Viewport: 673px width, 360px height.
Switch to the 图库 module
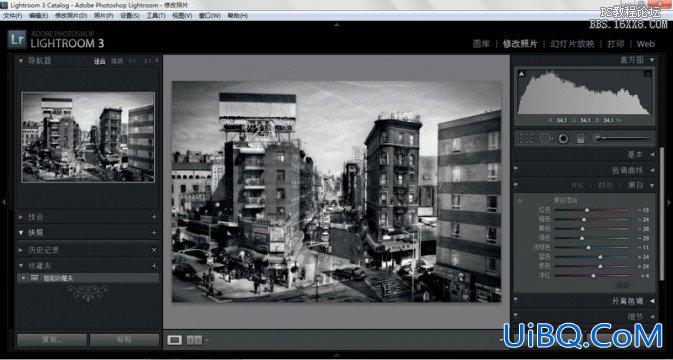click(481, 44)
